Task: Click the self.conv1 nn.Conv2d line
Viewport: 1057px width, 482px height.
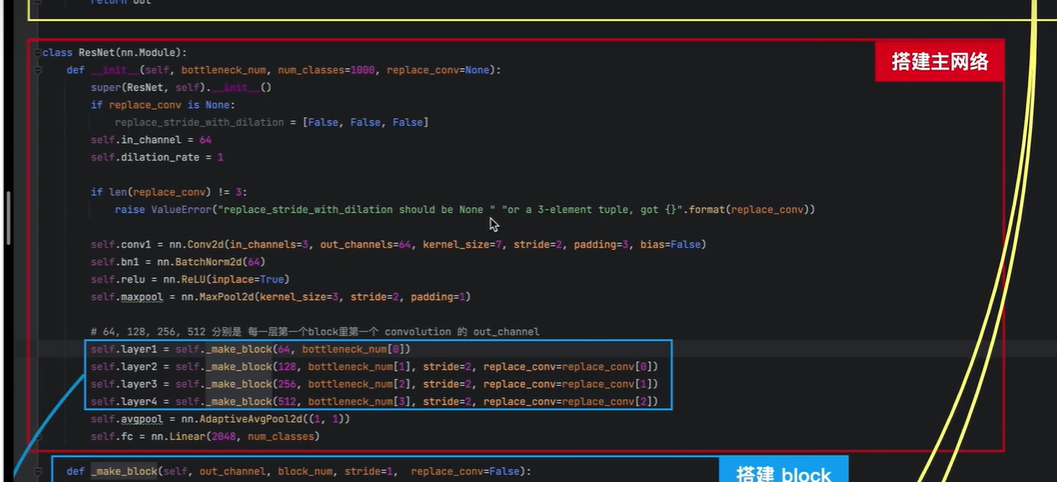Action: [398, 244]
